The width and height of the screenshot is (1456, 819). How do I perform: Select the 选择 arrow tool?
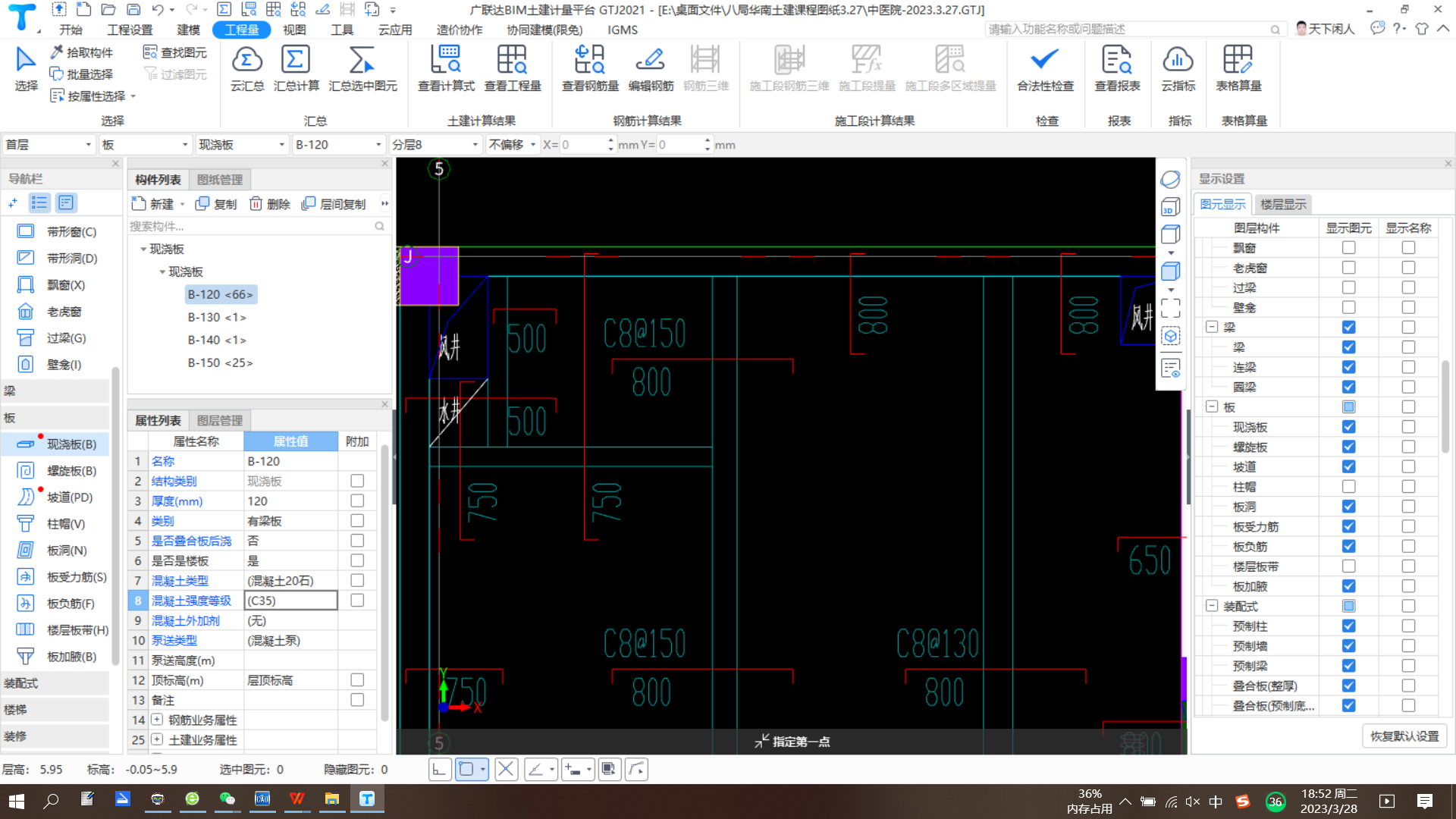[x=26, y=68]
